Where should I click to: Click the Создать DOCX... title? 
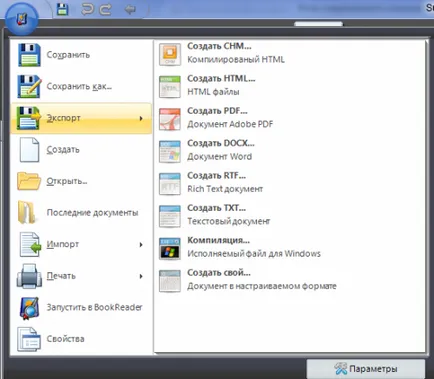pos(221,143)
